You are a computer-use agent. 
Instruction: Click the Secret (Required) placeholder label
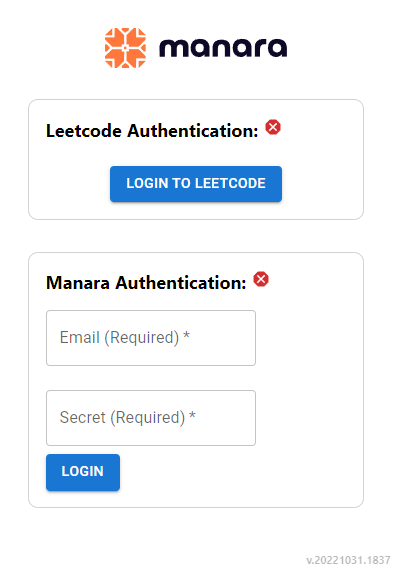point(122,418)
